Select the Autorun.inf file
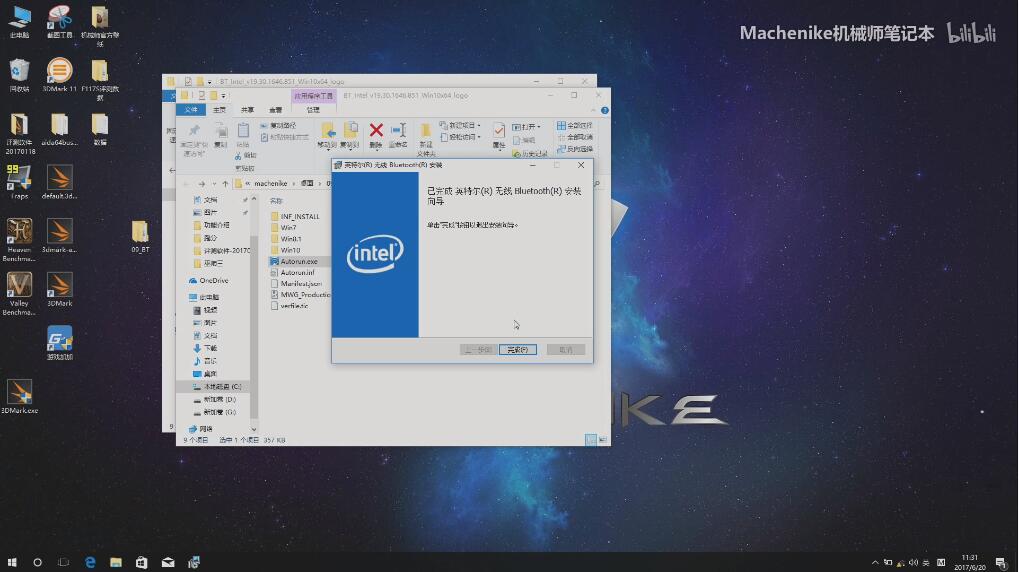The width and height of the screenshot is (1019, 572). coord(292,272)
